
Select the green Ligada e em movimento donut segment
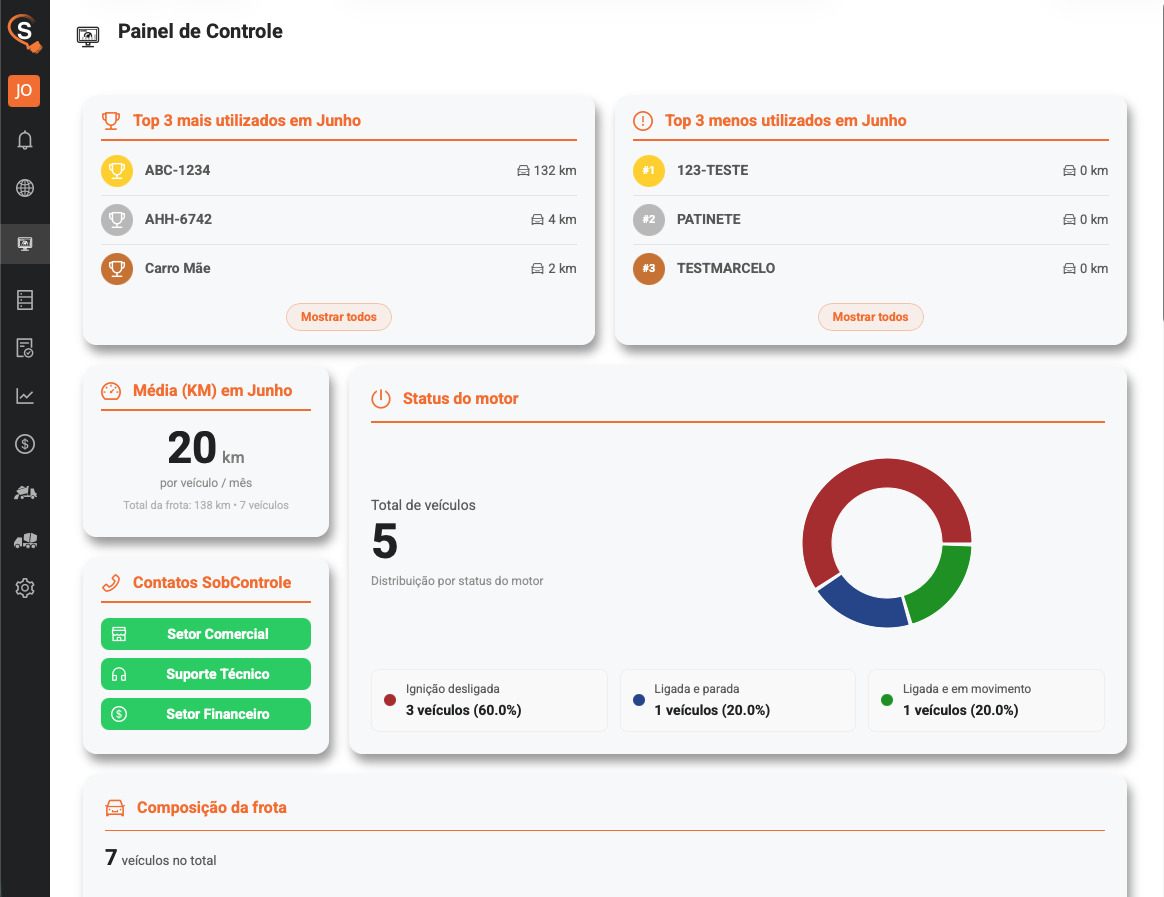coord(943,588)
